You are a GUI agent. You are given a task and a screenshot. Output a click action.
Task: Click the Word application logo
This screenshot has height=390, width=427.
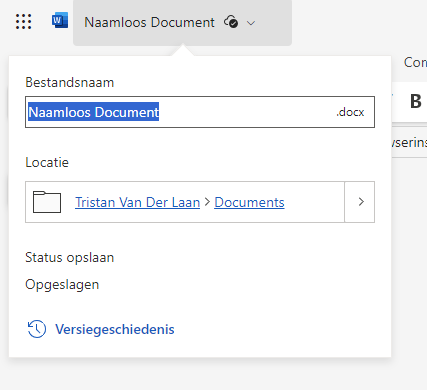click(60, 21)
